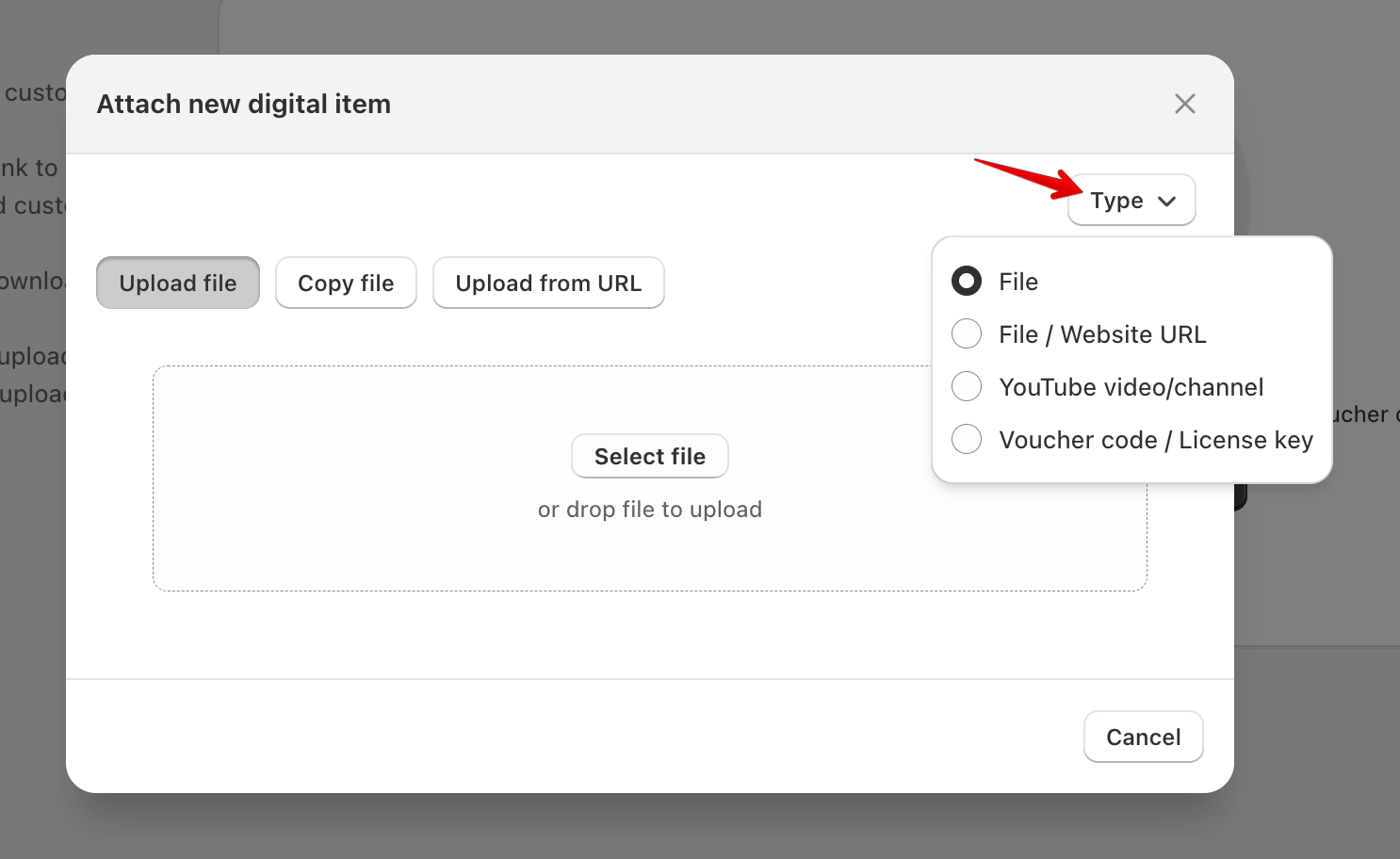This screenshot has width=1400, height=859.
Task: Cancel the attach digital item dialog
Action: pos(1143,737)
